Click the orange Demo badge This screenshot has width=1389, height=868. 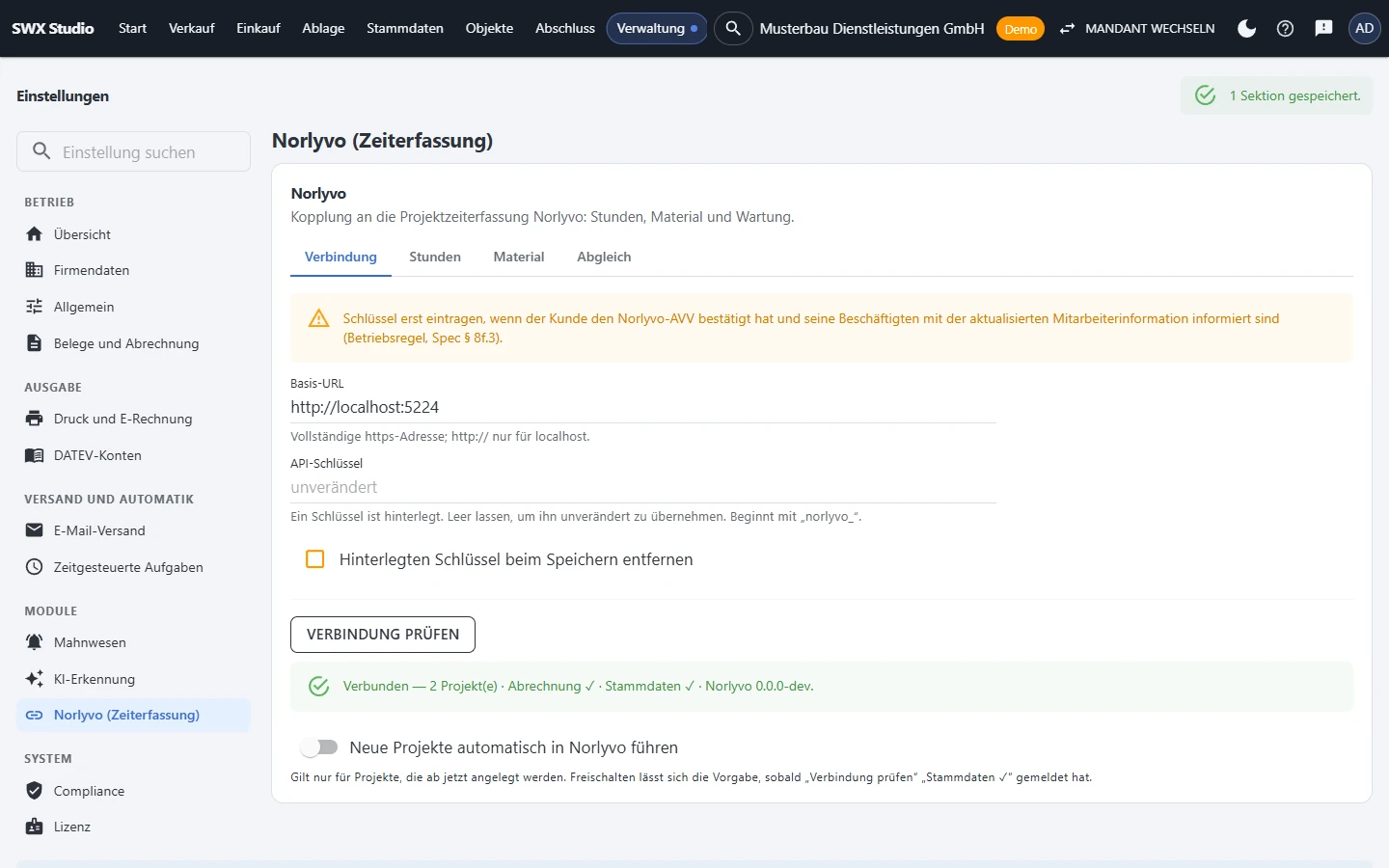tap(1021, 29)
